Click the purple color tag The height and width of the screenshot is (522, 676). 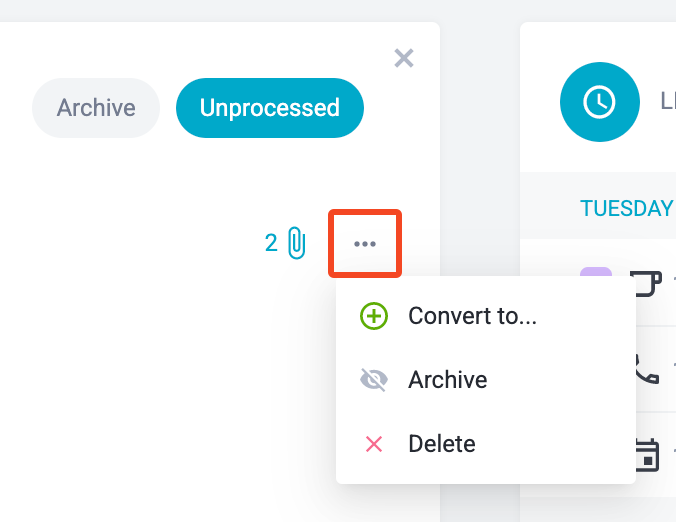pos(596,272)
